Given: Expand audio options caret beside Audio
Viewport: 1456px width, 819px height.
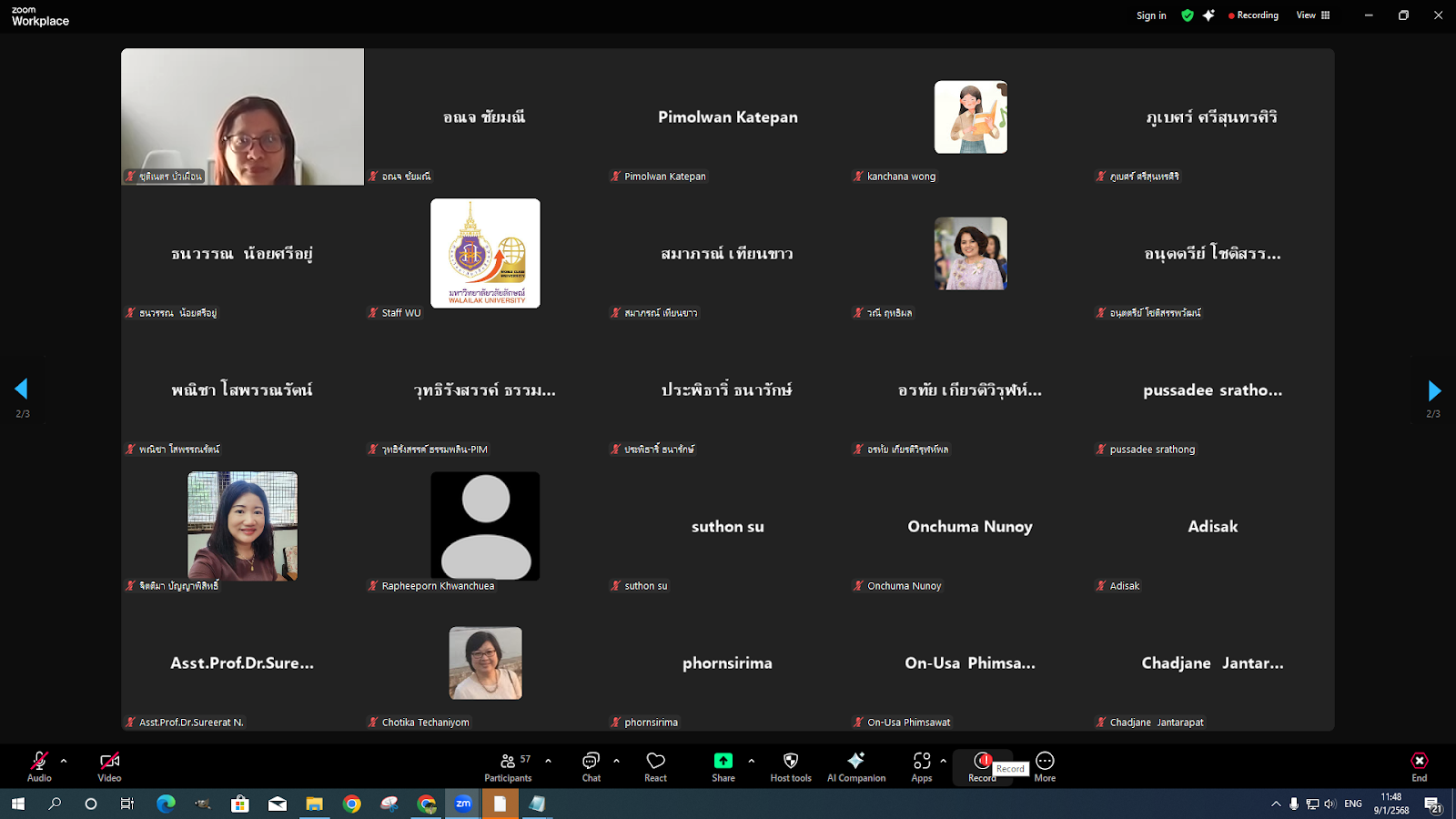Looking at the screenshot, I should (x=64, y=761).
